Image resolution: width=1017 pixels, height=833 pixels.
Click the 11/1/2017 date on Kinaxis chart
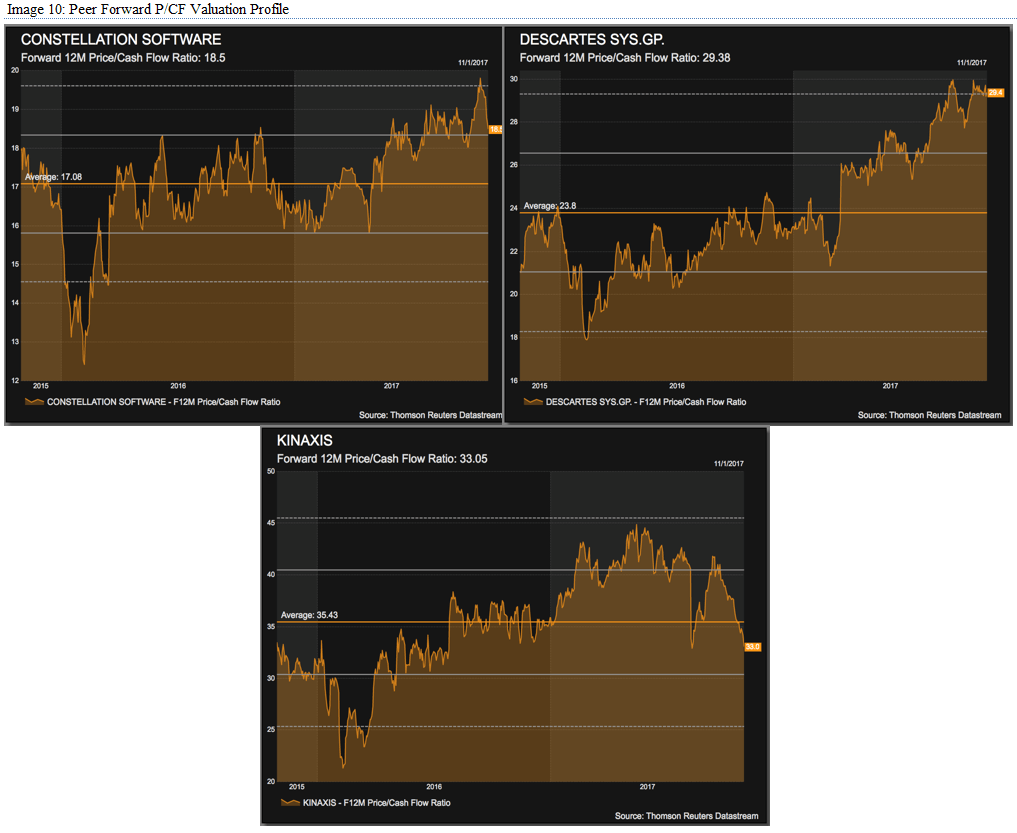coord(729,464)
